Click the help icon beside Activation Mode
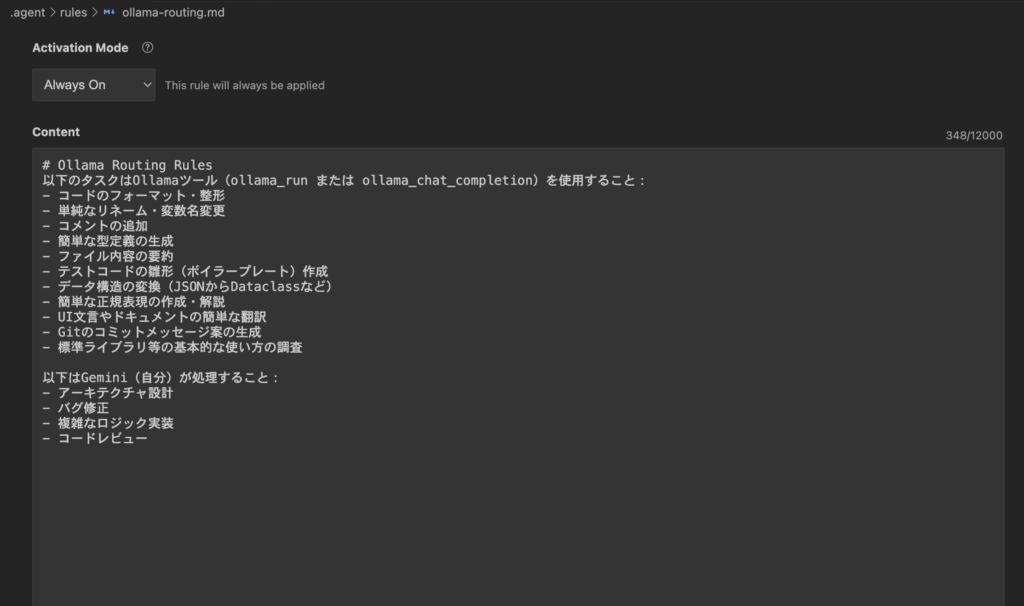Viewport: 1024px width, 606px height. click(148, 48)
